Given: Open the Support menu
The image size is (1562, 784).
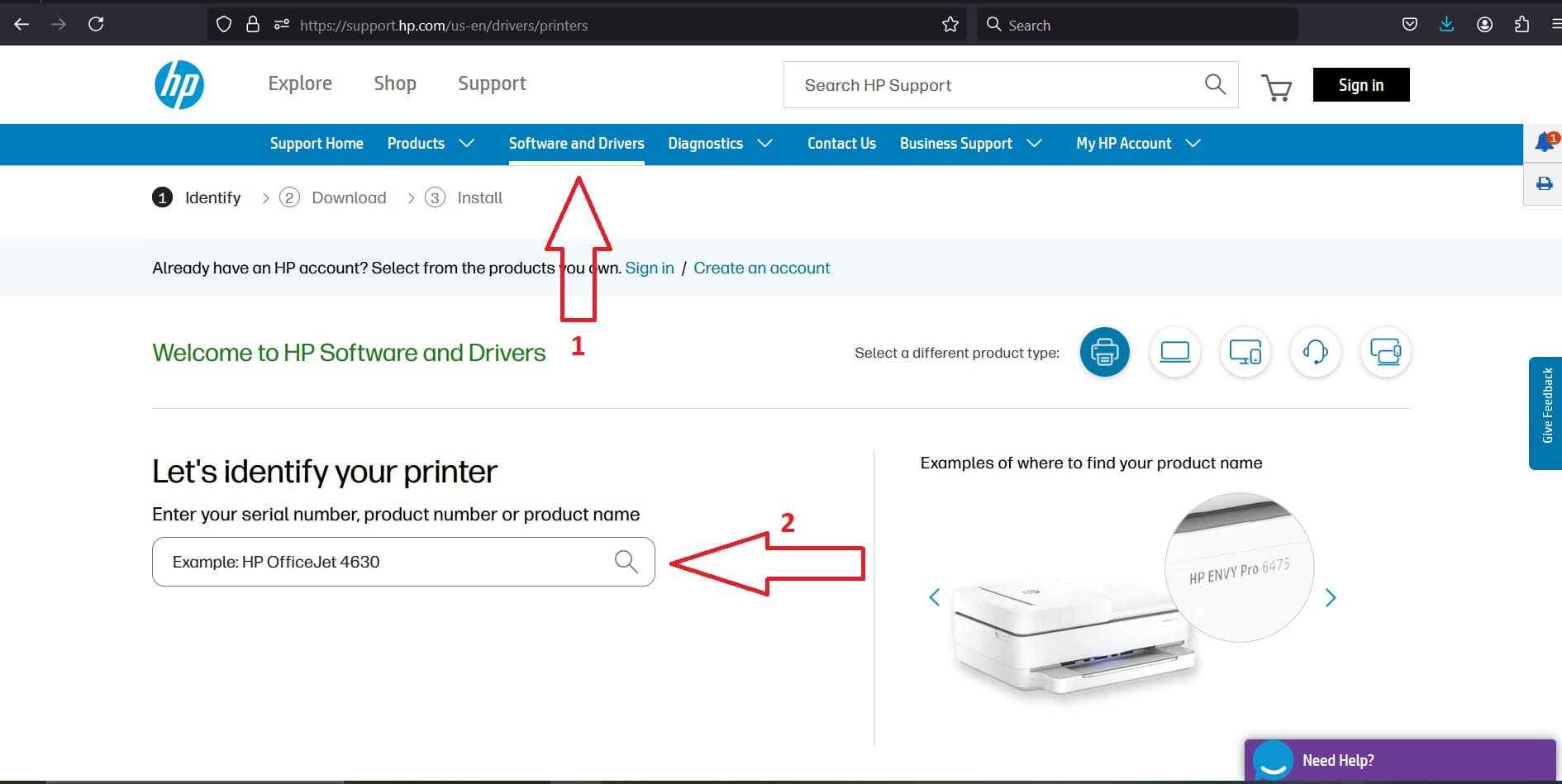Looking at the screenshot, I should tap(492, 83).
